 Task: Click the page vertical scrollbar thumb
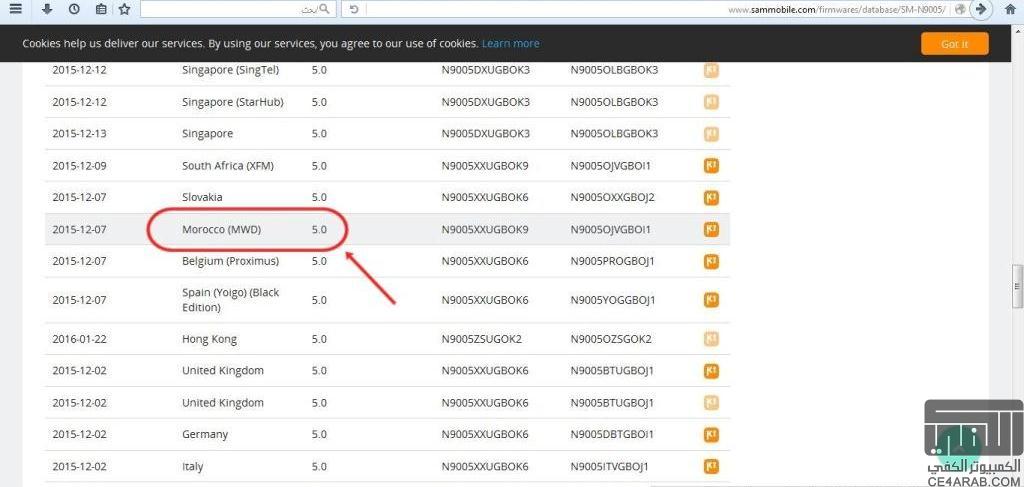(x=1017, y=287)
